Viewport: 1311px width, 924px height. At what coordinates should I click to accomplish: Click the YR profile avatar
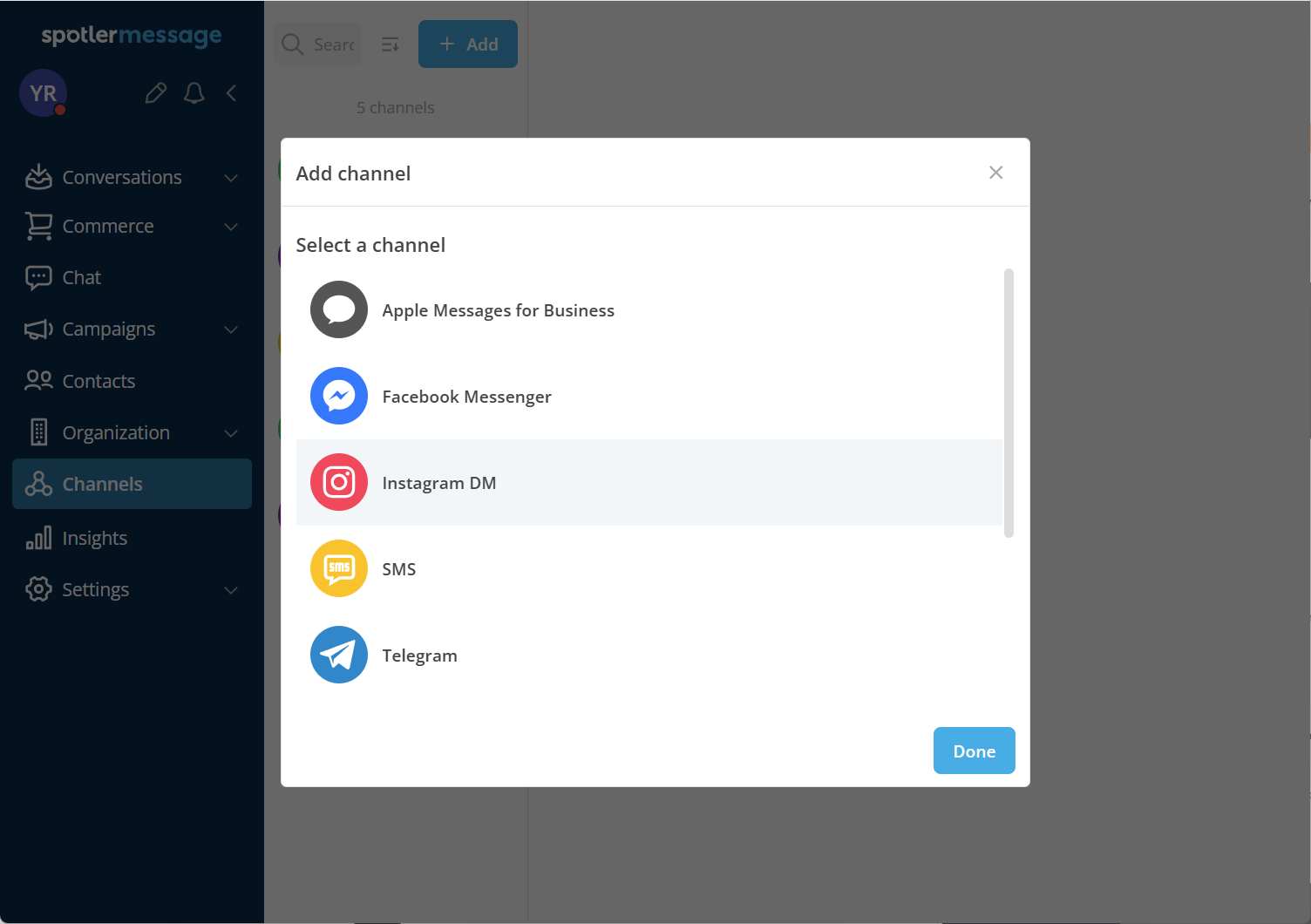click(44, 93)
